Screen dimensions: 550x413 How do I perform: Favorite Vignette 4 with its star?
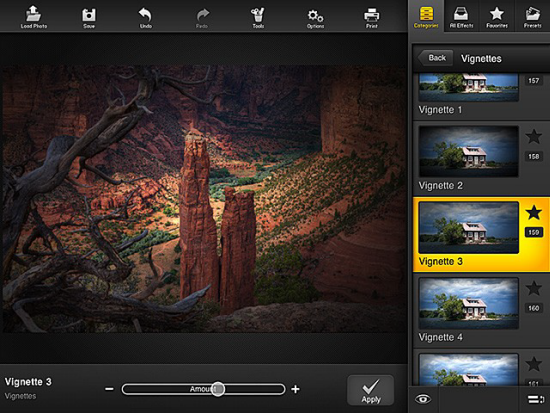click(534, 288)
